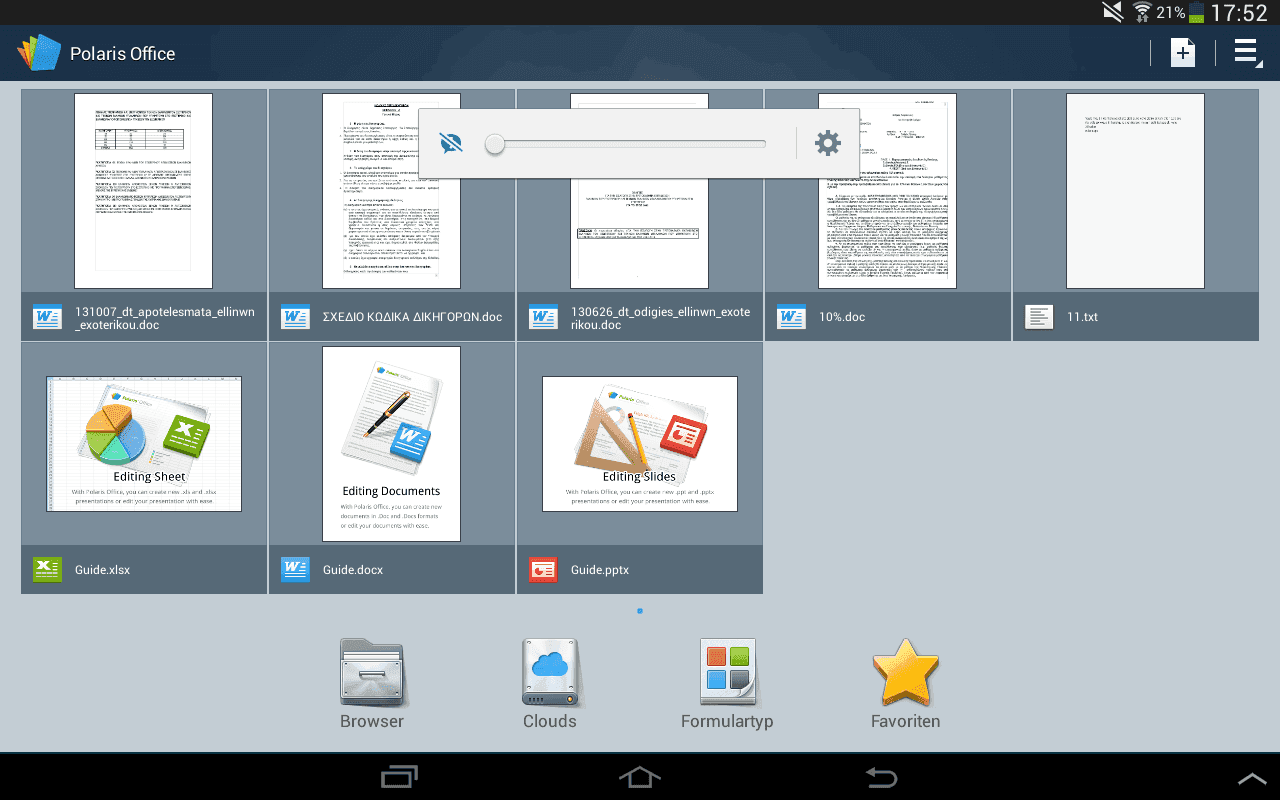Tap the Wi-Fi status icon
Image resolution: width=1280 pixels, height=800 pixels.
1142,12
